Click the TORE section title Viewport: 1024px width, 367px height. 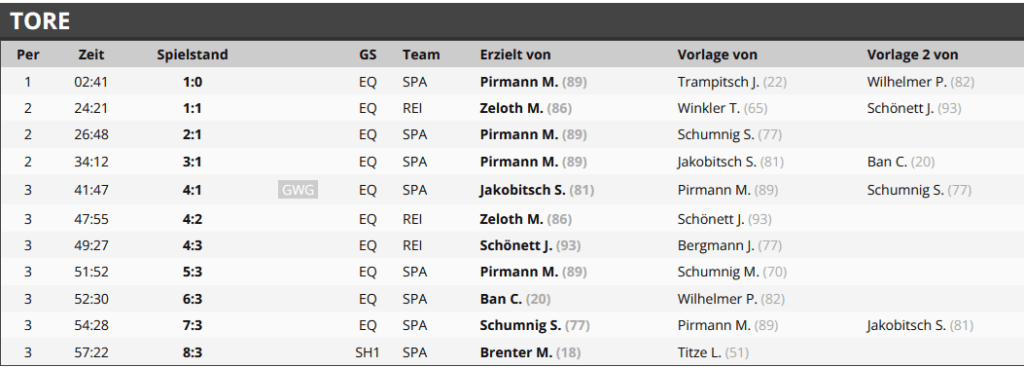tap(40, 22)
